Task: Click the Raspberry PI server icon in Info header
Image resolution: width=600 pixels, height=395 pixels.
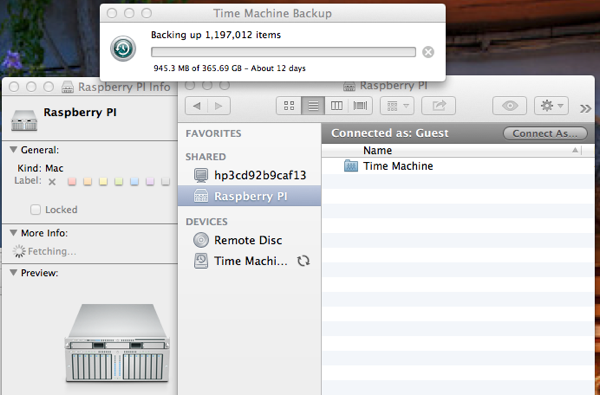Action: (24, 120)
